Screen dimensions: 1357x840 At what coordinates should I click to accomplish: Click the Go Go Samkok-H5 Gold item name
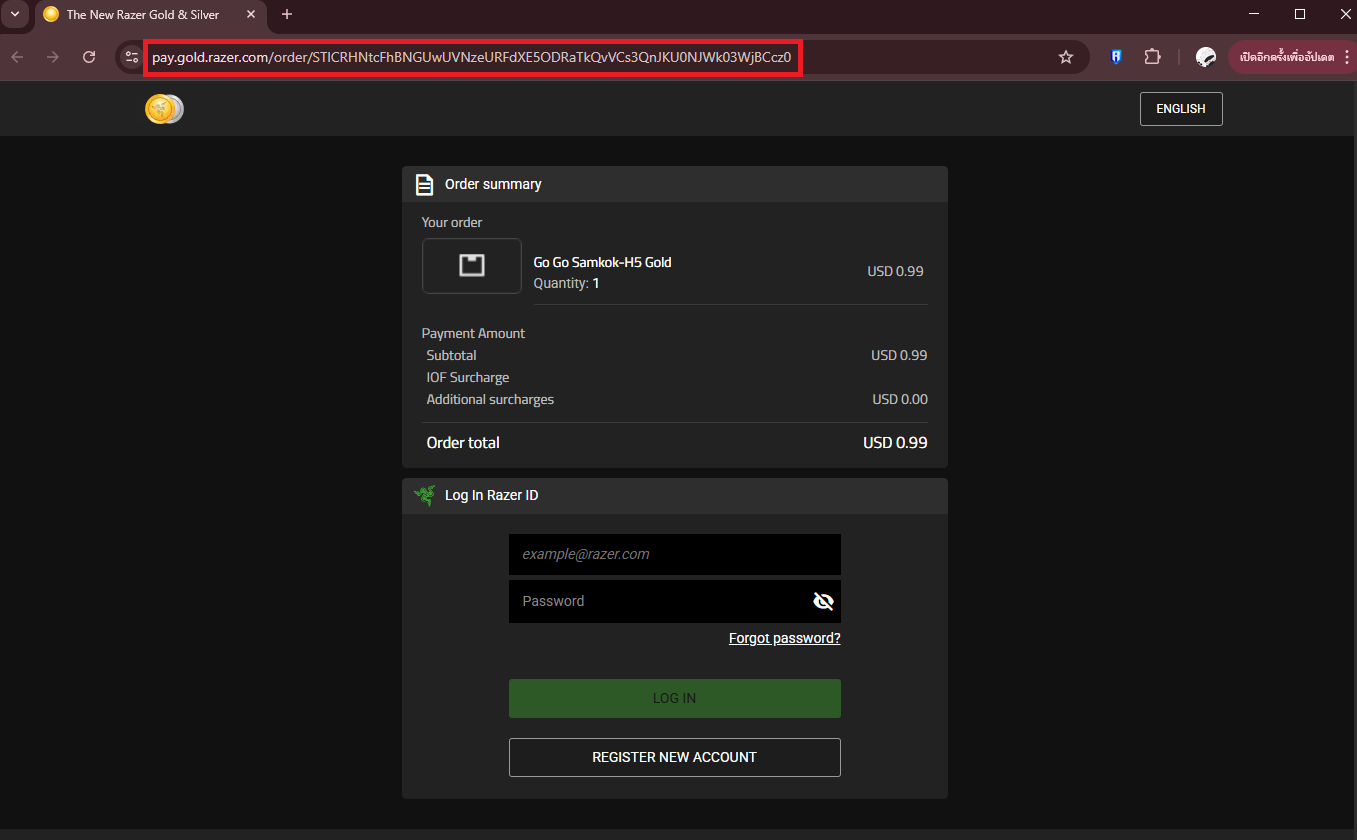click(x=602, y=262)
